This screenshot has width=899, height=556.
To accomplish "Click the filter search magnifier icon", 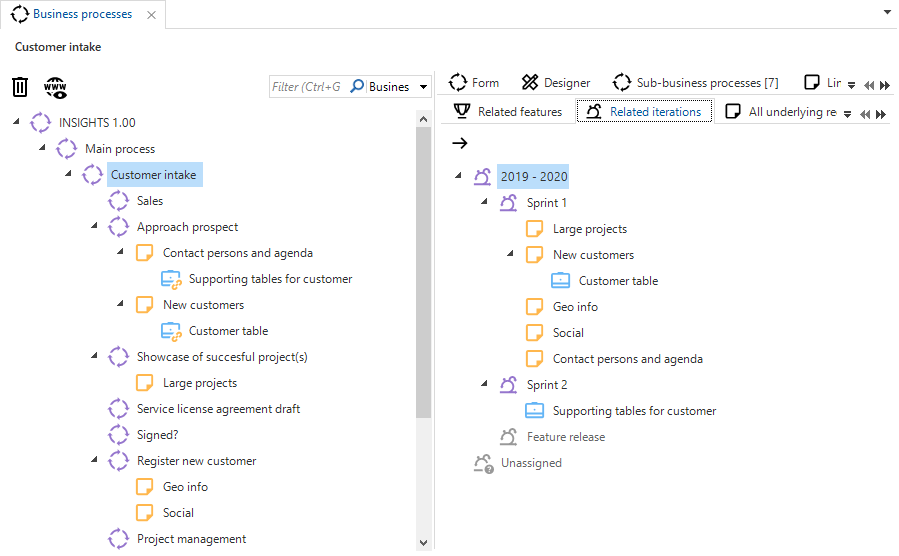I will point(356,87).
